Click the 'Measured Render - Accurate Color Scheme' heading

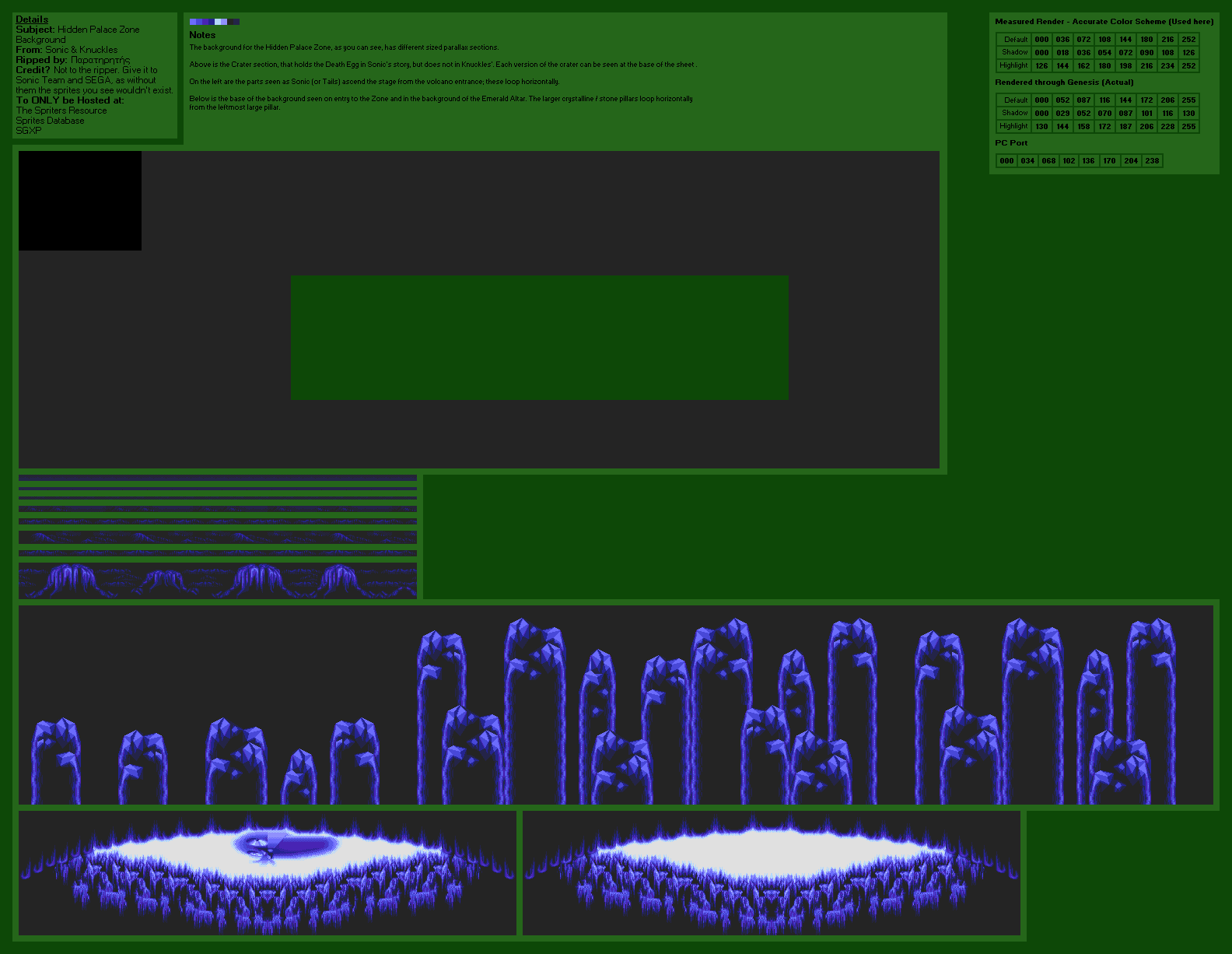[x=1104, y=22]
